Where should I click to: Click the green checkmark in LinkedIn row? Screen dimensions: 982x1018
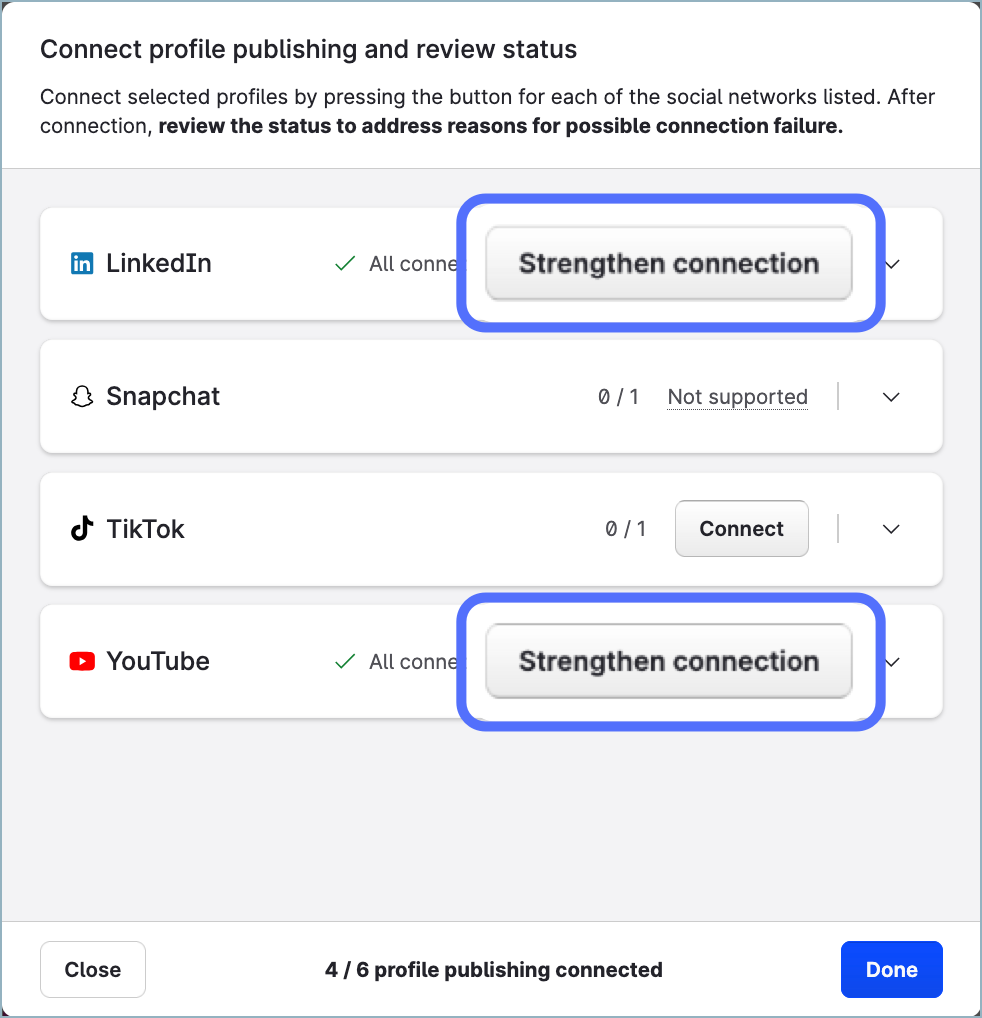(345, 264)
